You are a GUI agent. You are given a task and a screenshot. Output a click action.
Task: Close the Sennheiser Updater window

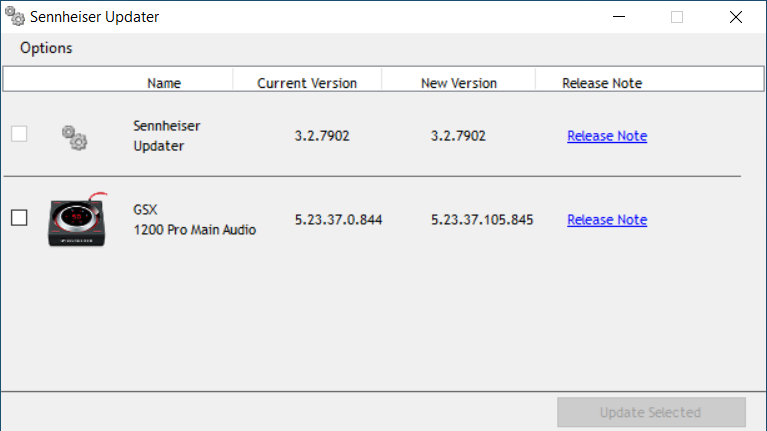tap(735, 17)
